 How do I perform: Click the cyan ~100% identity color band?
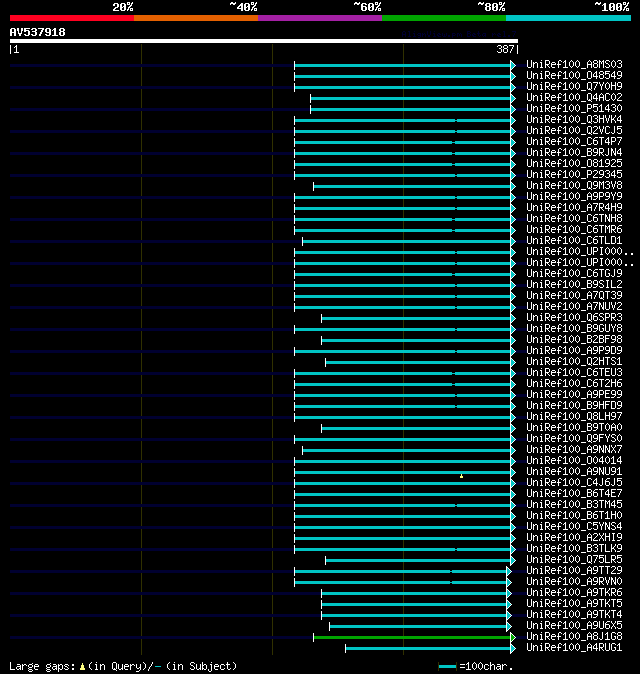coord(568,18)
